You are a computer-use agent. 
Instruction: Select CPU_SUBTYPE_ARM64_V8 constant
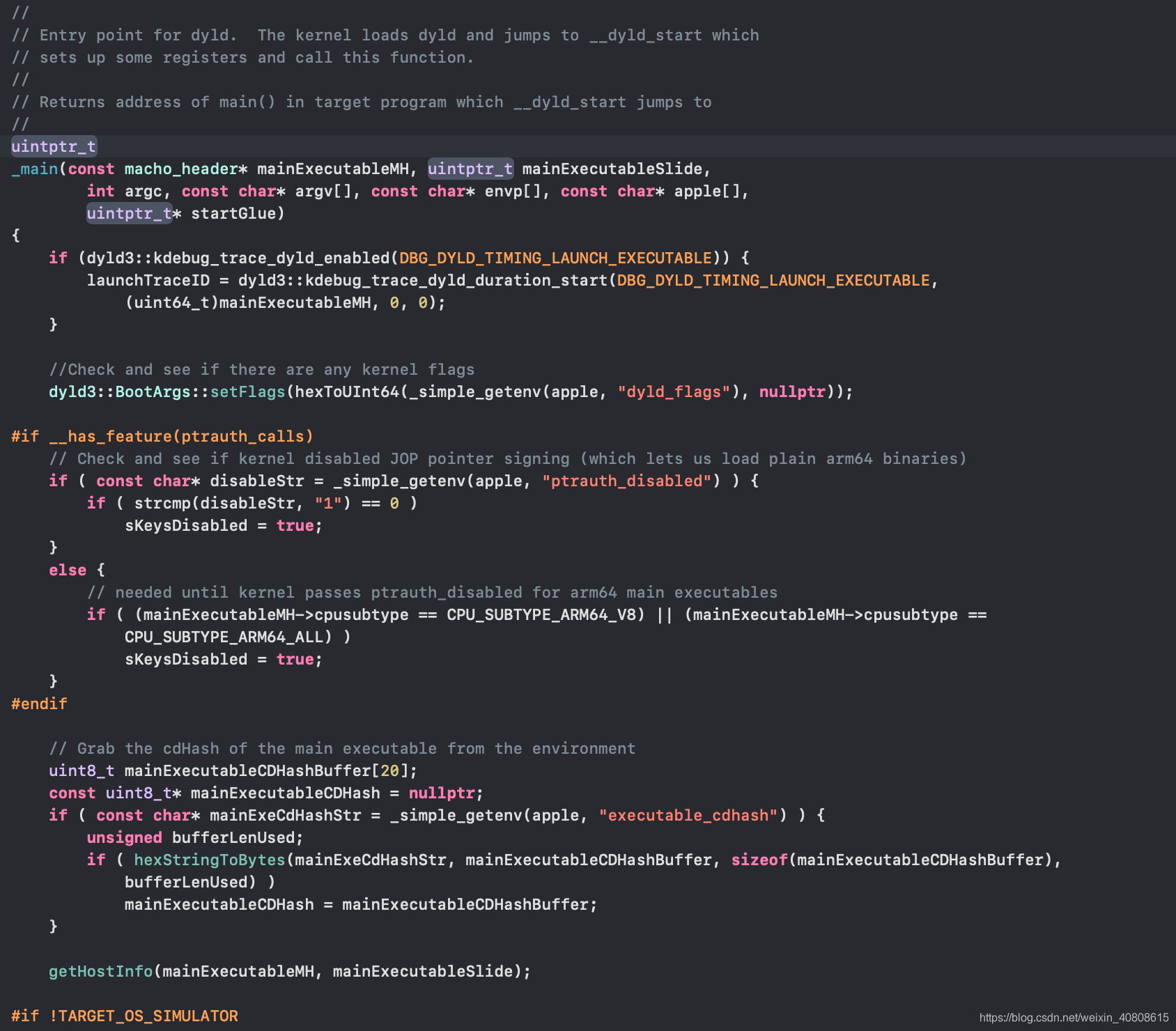pos(541,614)
